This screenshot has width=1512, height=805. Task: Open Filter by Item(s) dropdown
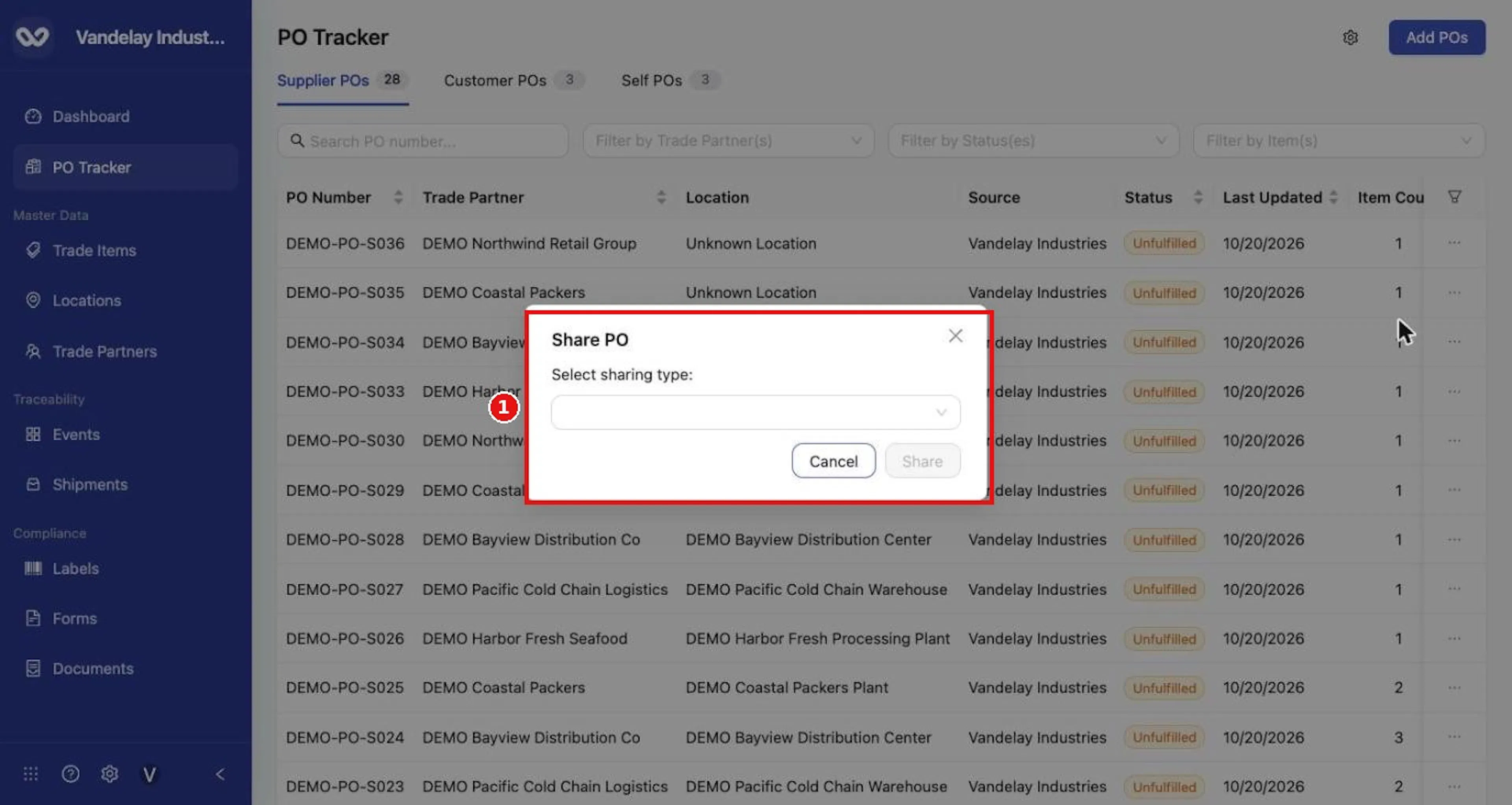(x=1338, y=141)
